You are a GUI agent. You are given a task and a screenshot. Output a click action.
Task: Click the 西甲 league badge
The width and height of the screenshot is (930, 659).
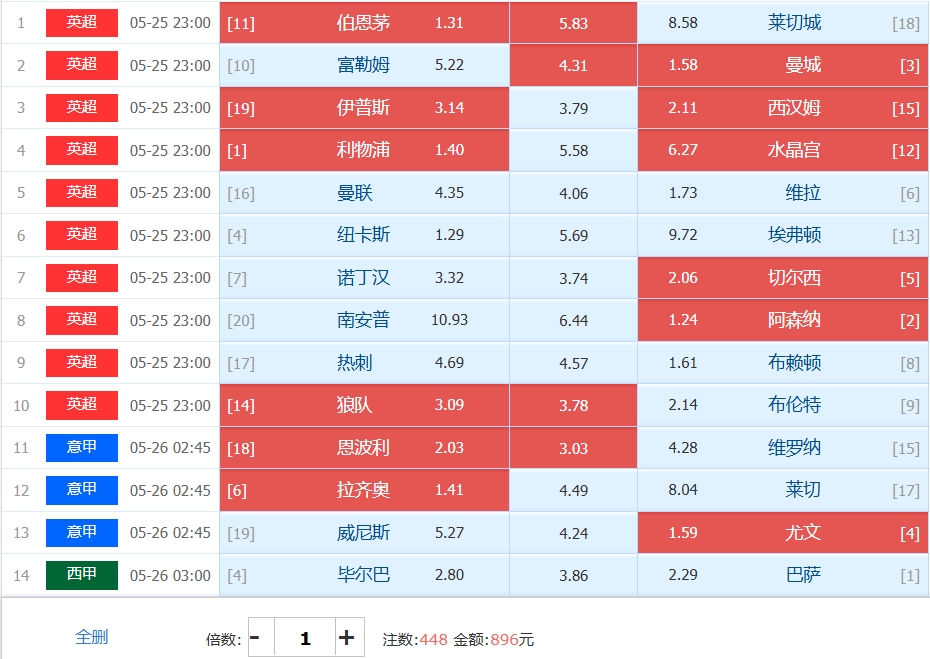[x=82, y=575]
